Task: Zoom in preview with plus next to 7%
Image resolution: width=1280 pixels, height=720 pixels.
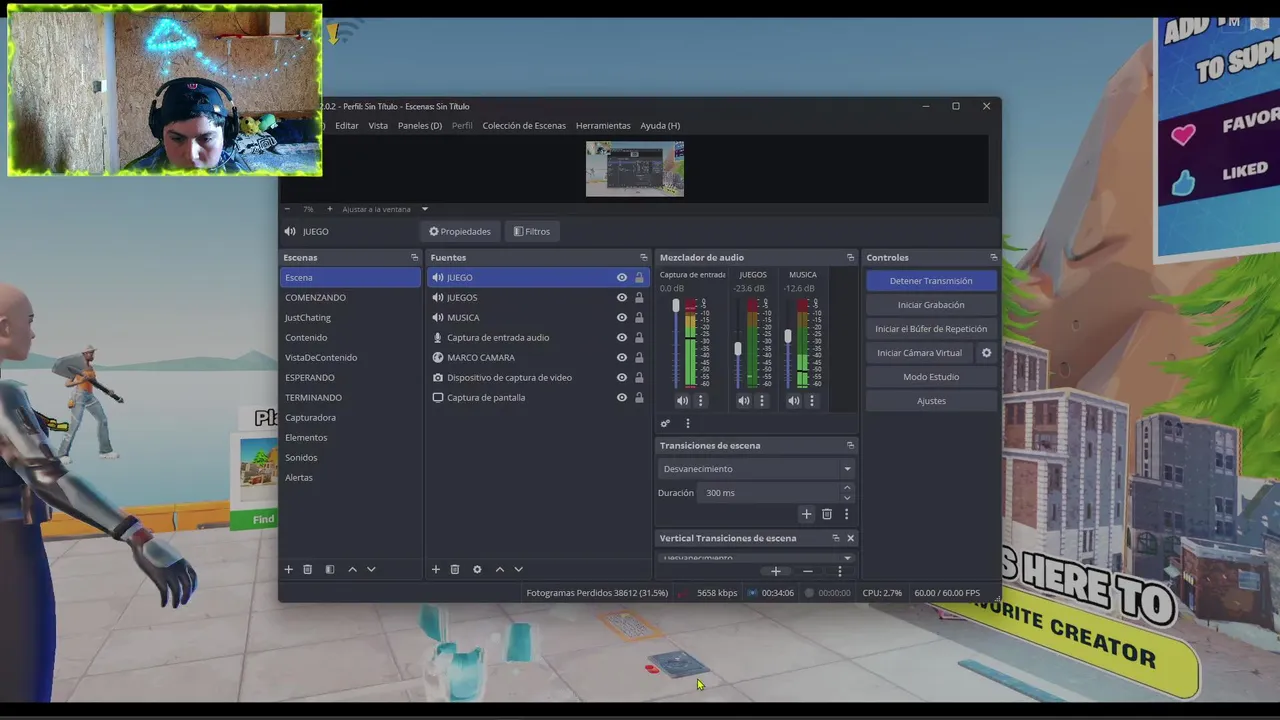Action: tap(329, 209)
